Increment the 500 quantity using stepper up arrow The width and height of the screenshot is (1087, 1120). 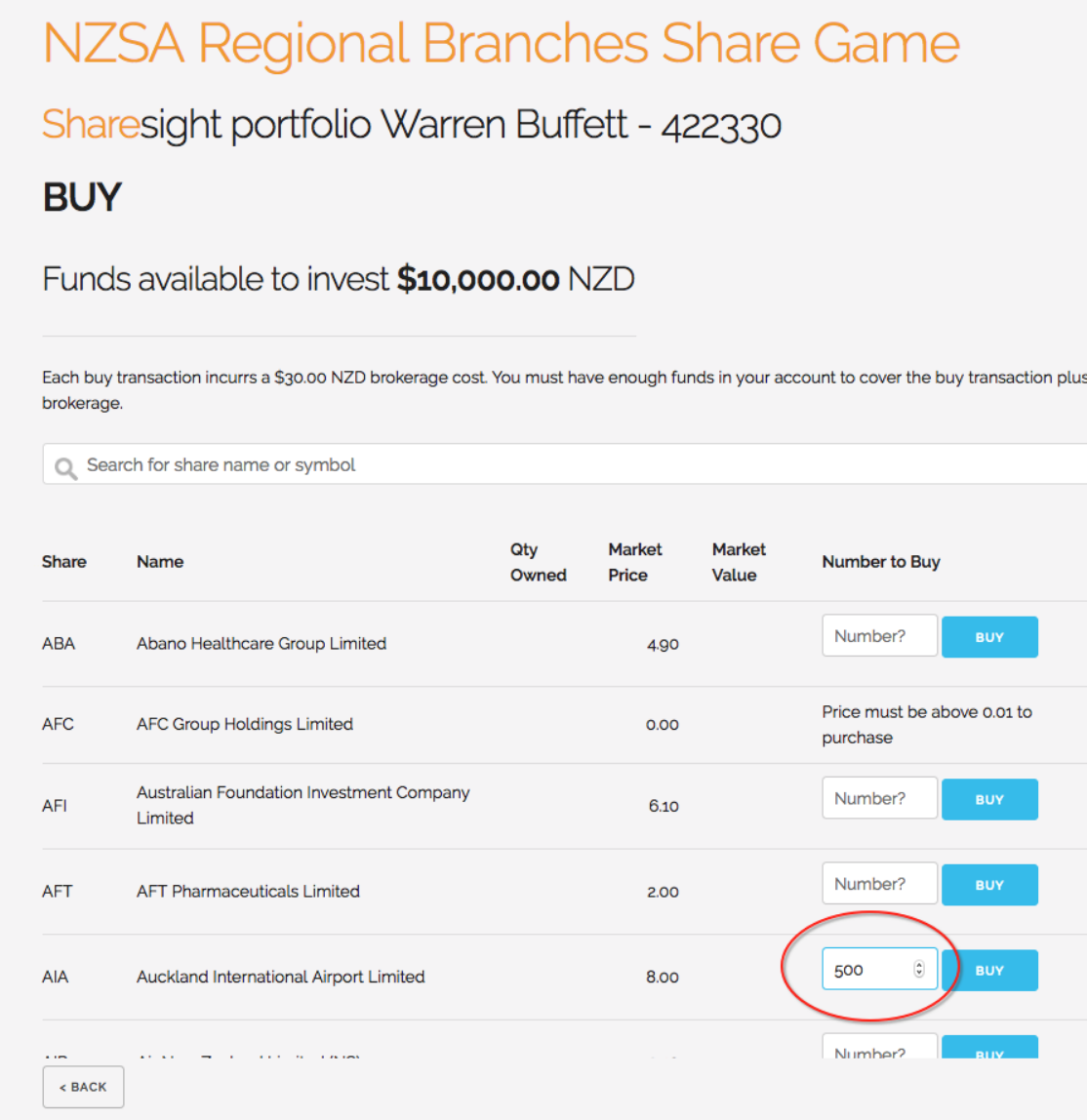918,964
